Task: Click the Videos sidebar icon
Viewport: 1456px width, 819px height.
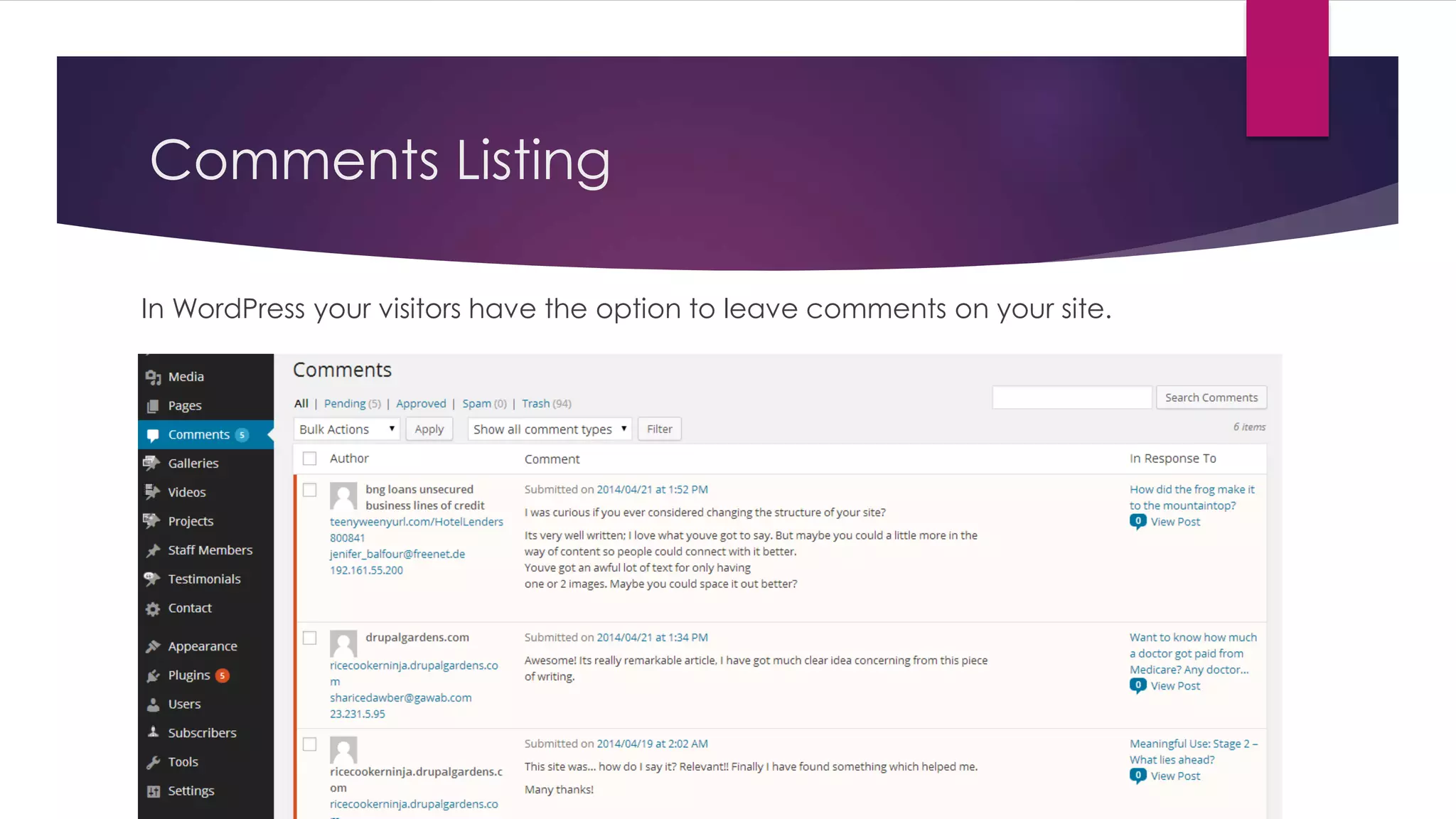Action: (152, 492)
